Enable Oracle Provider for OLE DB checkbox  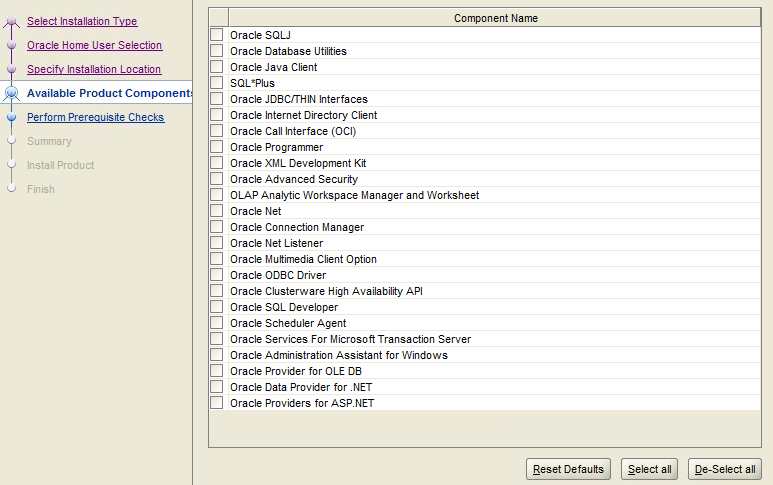click(x=216, y=371)
